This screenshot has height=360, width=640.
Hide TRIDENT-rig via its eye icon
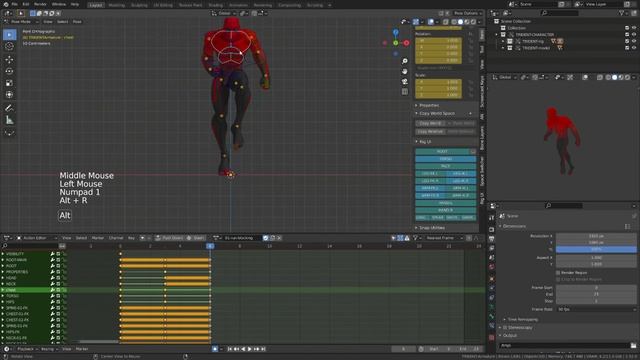634,41
